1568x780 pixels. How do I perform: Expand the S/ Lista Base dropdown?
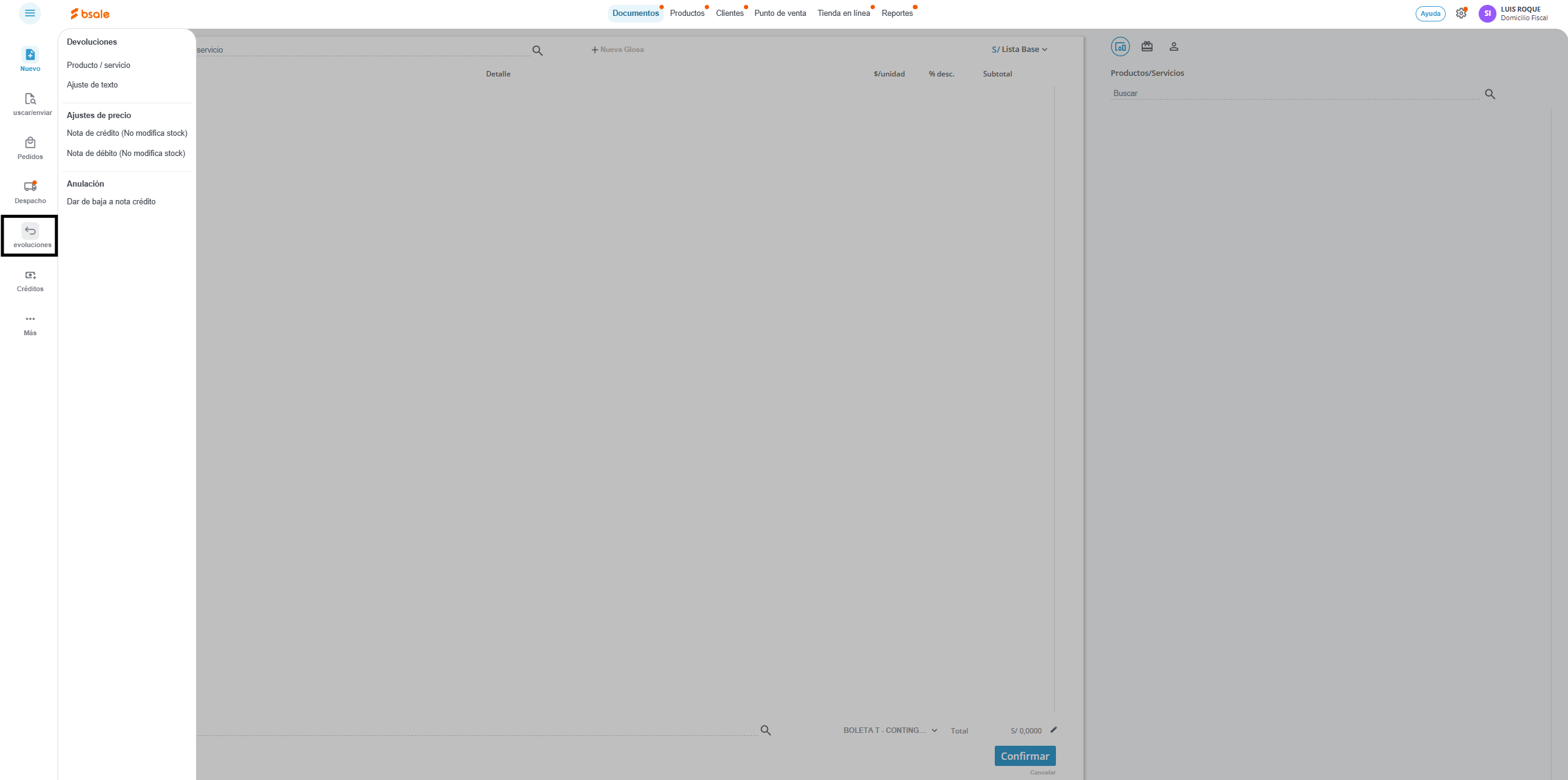pos(1019,50)
